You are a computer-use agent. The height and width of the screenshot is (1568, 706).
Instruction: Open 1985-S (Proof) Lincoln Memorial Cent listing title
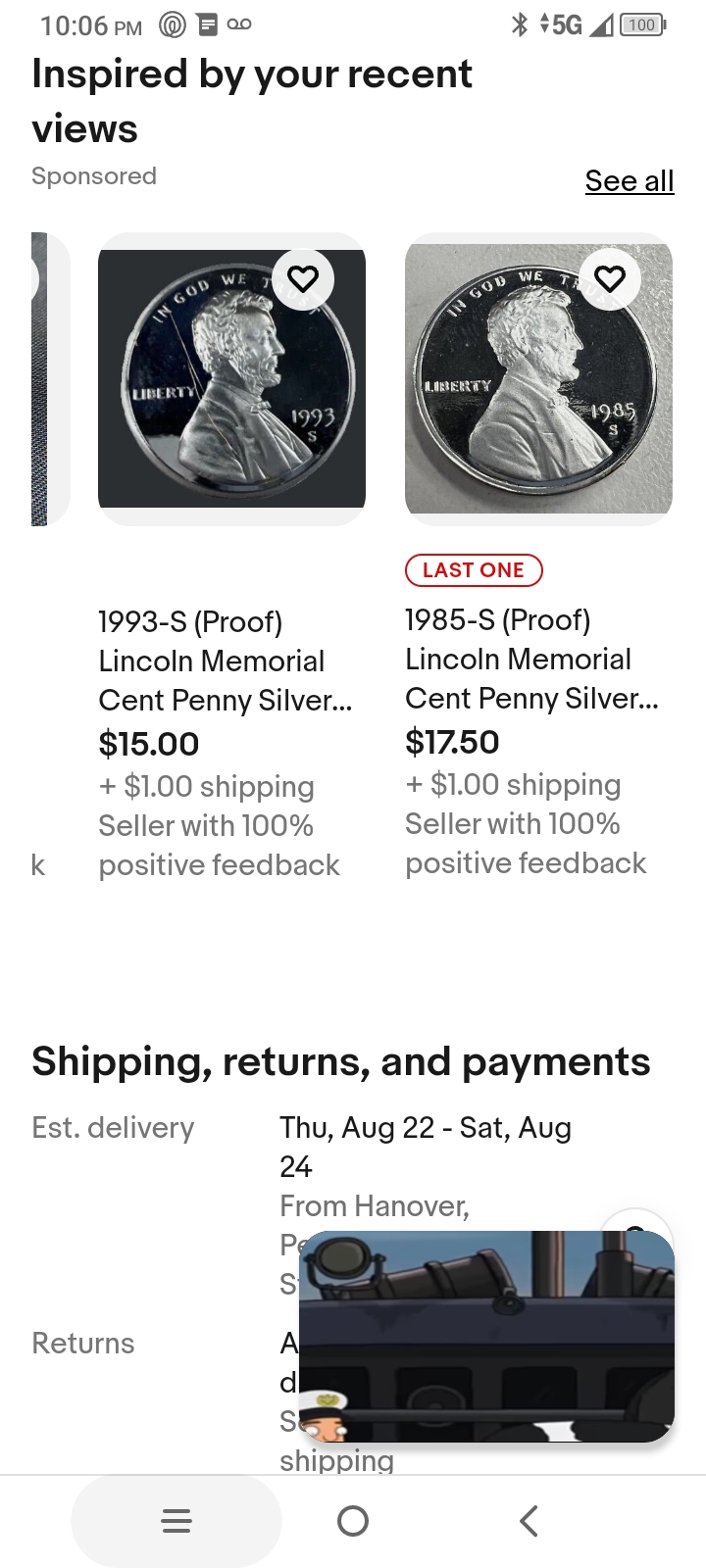tap(531, 659)
